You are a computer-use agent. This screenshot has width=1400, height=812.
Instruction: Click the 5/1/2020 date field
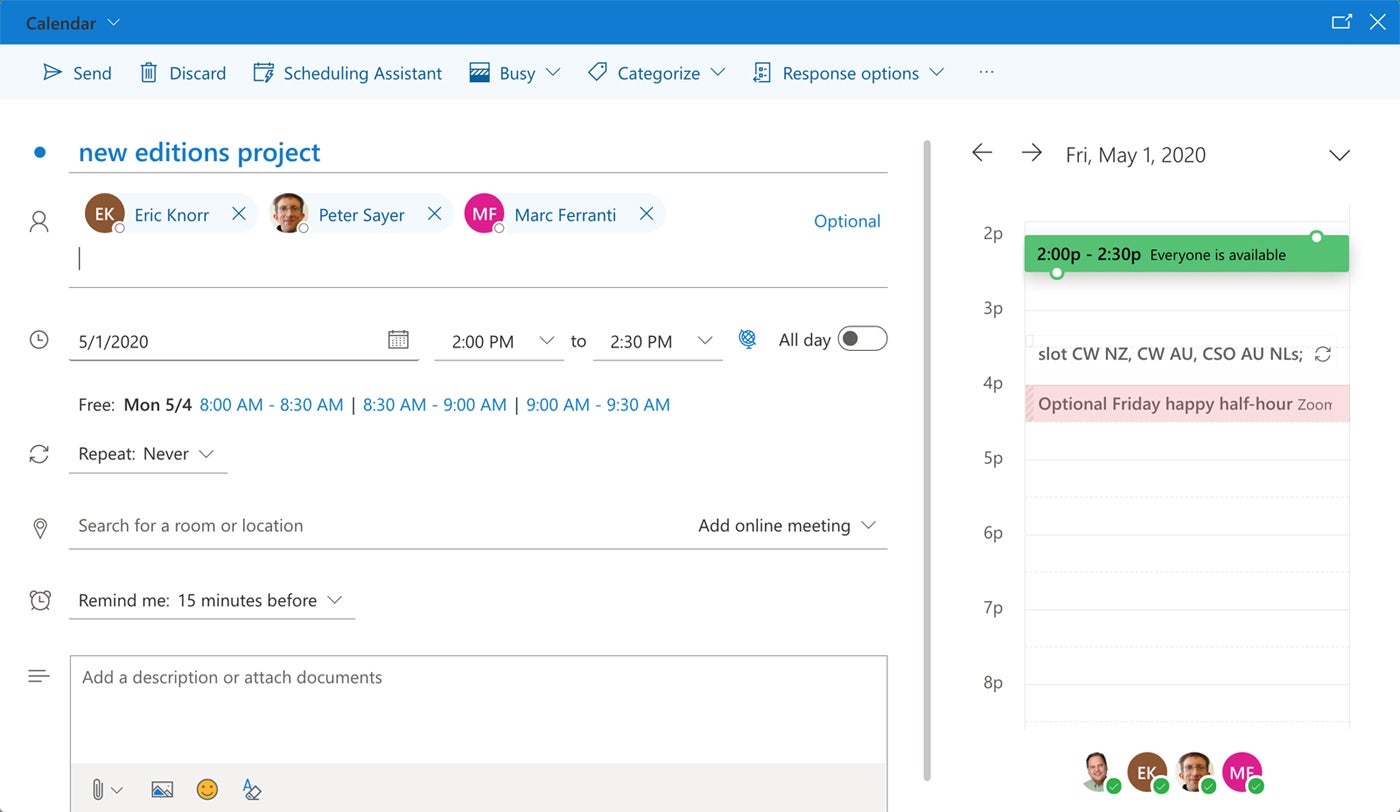(x=228, y=341)
